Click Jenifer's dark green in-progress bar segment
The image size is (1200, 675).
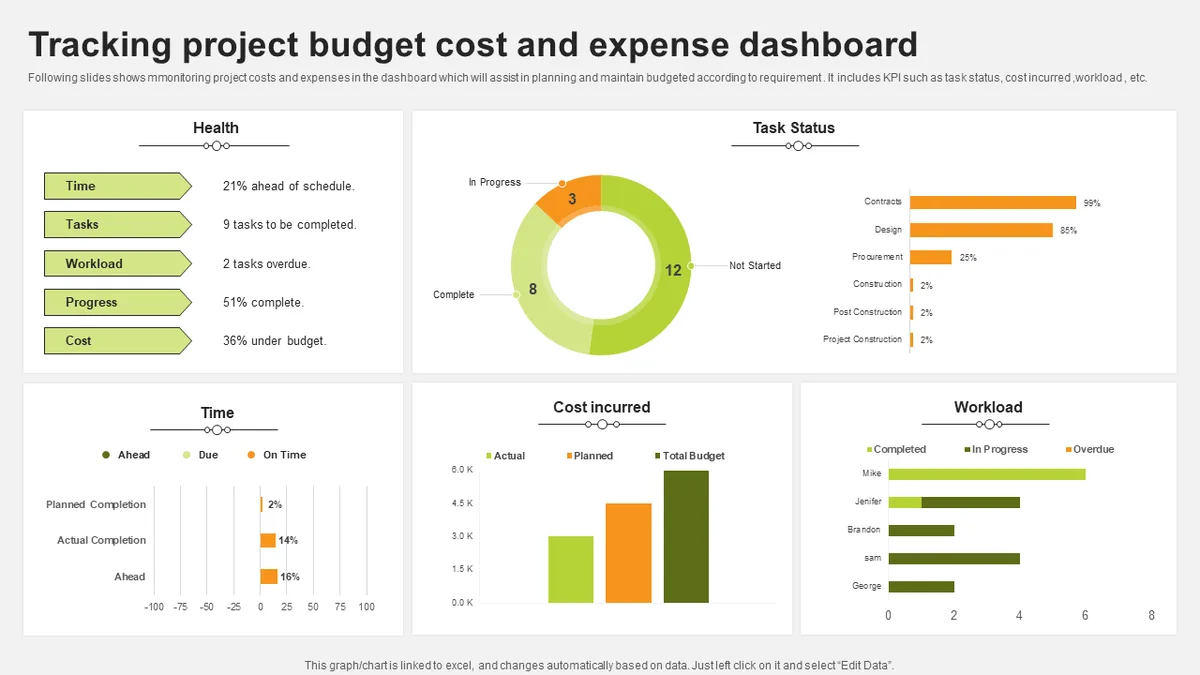tap(970, 502)
